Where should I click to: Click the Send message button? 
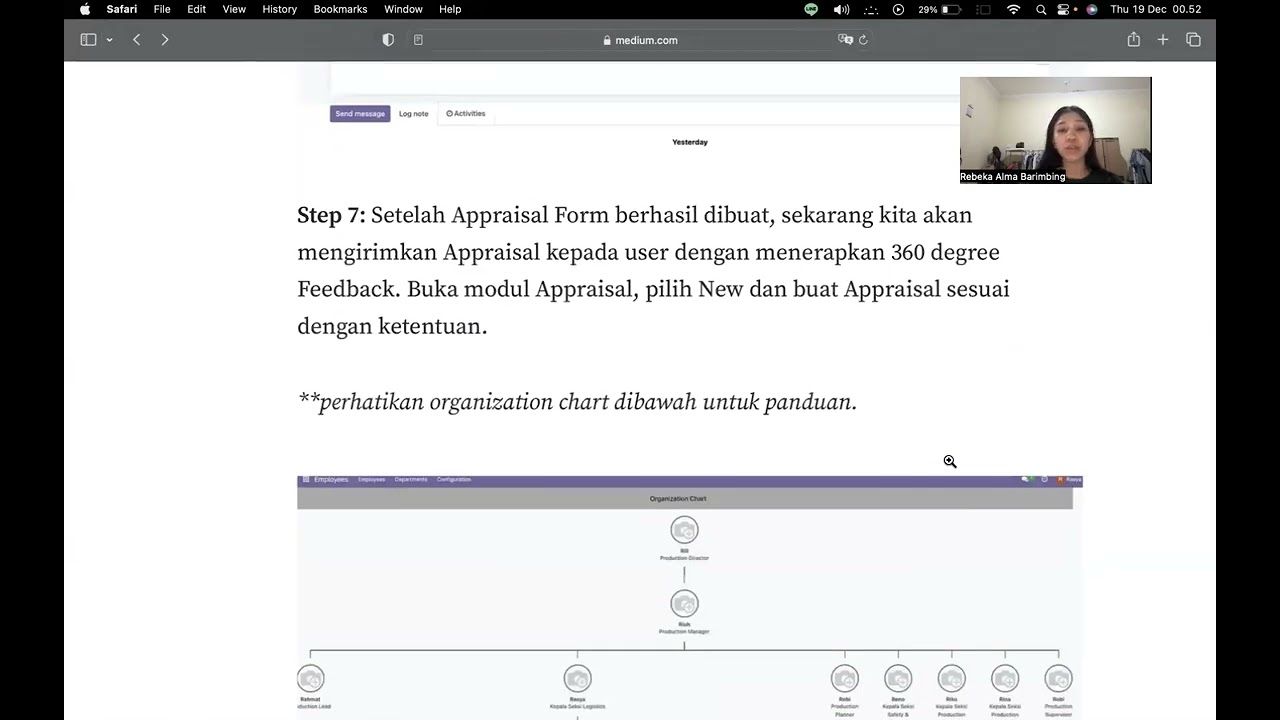click(360, 114)
